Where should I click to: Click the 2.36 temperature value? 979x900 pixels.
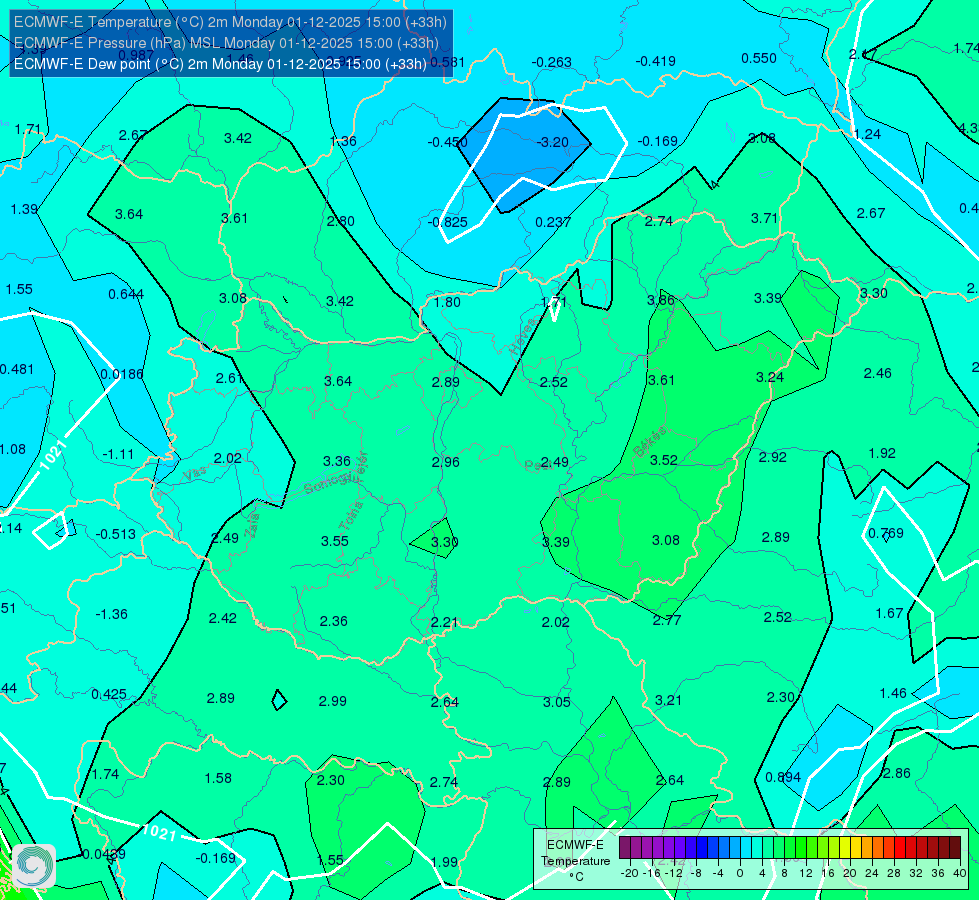pos(334,621)
